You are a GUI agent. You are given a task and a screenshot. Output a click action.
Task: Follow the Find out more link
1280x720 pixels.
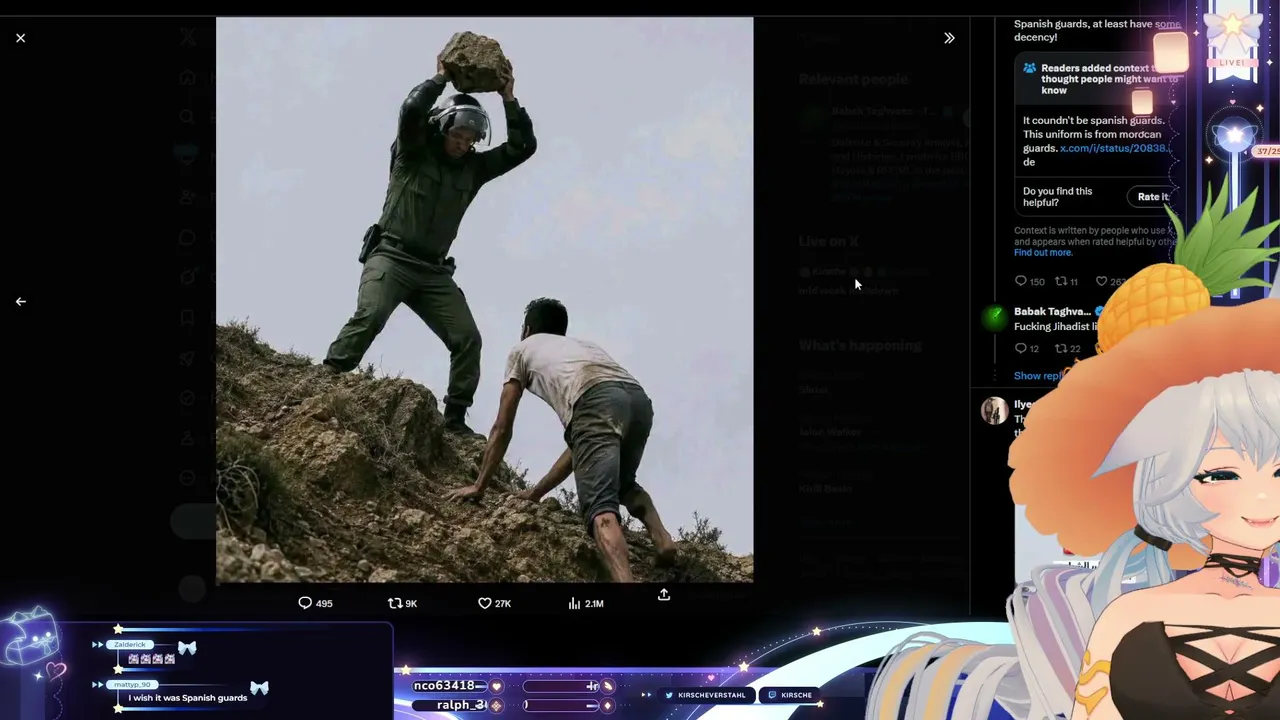coord(1043,253)
